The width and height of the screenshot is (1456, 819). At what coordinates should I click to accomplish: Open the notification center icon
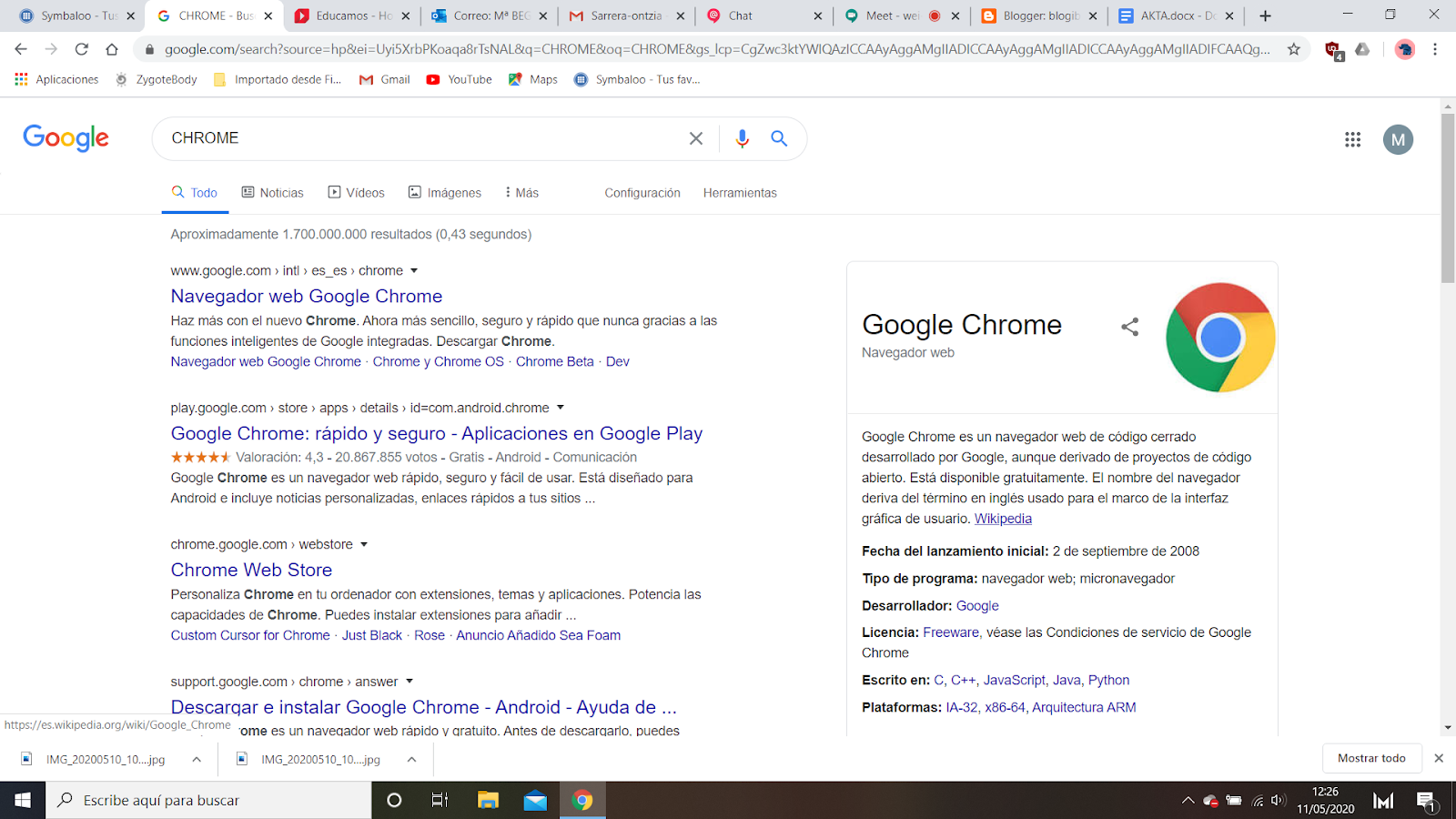(x=1426, y=801)
